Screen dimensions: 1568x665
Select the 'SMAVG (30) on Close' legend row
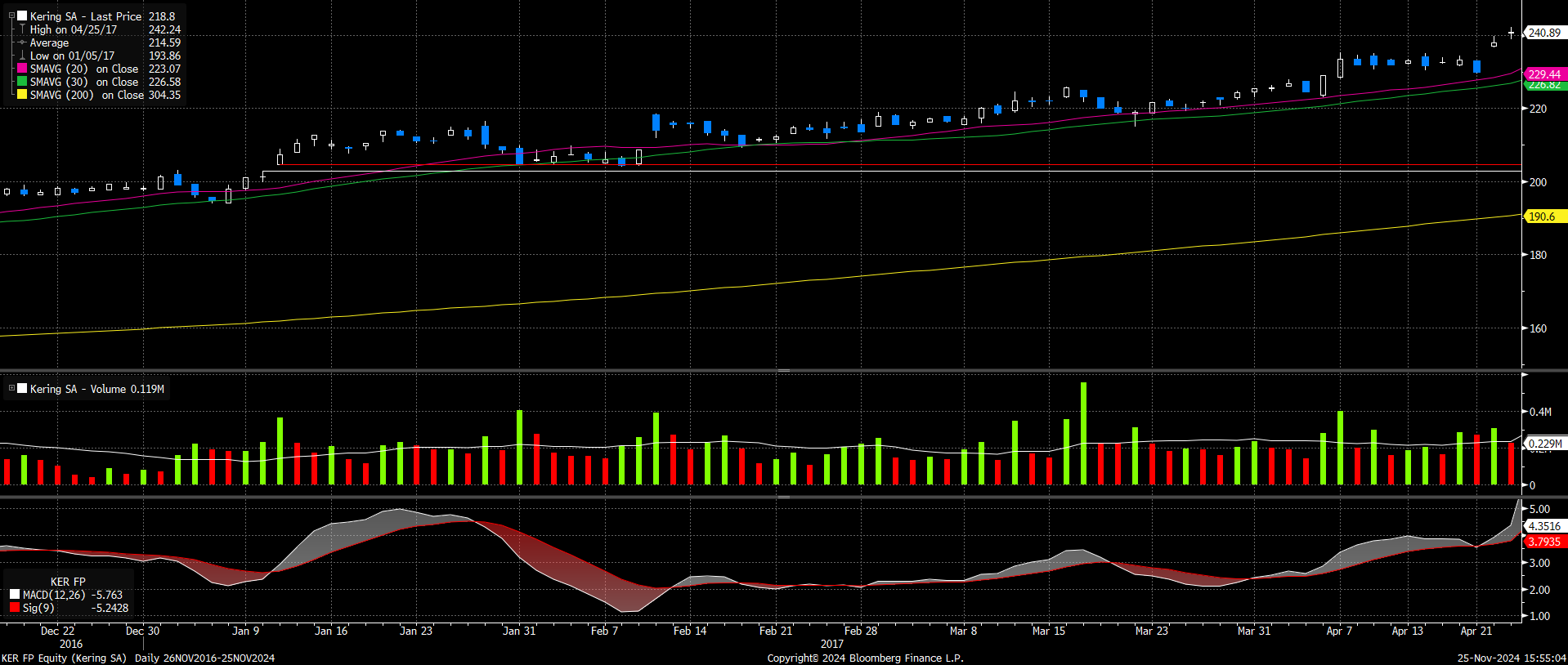pyautogui.click(x=99, y=82)
